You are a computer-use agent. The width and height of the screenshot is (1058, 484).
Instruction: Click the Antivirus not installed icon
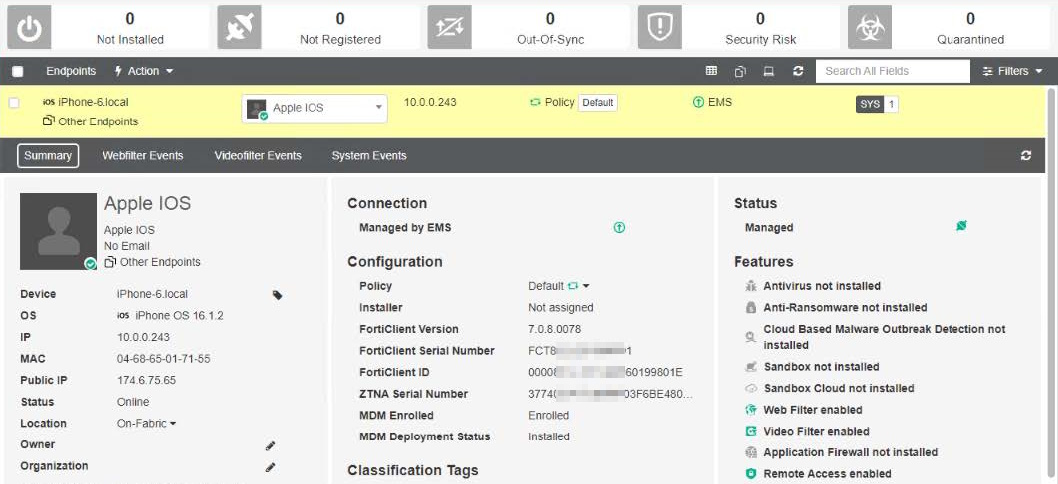[x=751, y=286]
